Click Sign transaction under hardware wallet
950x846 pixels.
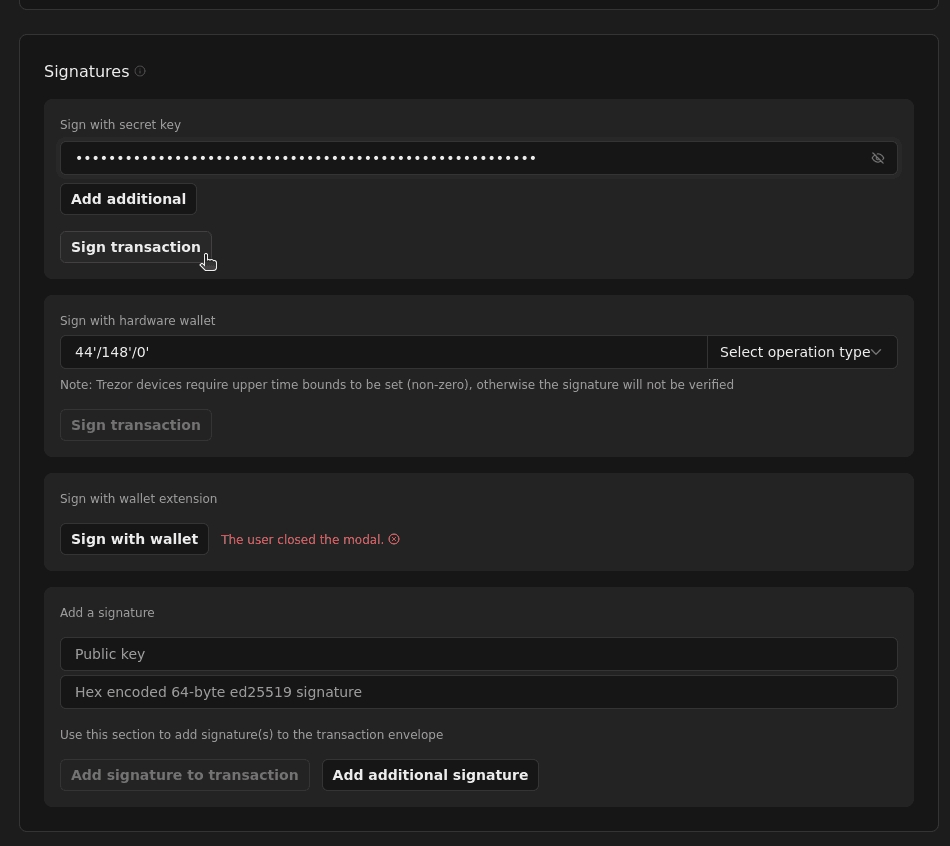(x=136, y=425)
